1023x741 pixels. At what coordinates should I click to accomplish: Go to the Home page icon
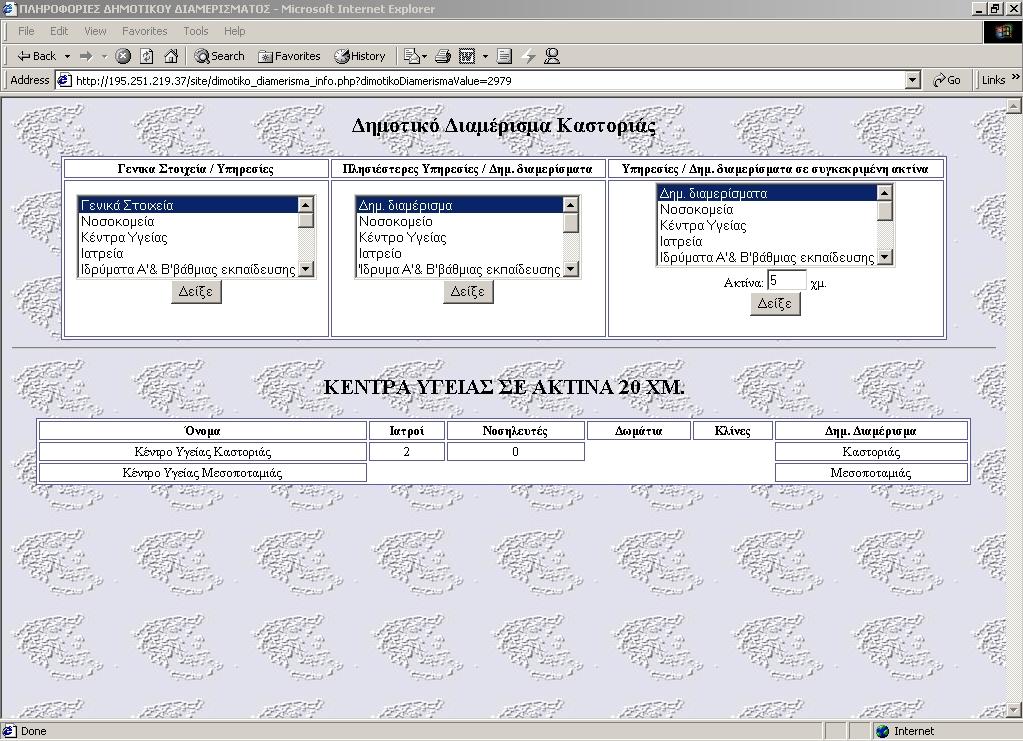click(171, 56)
